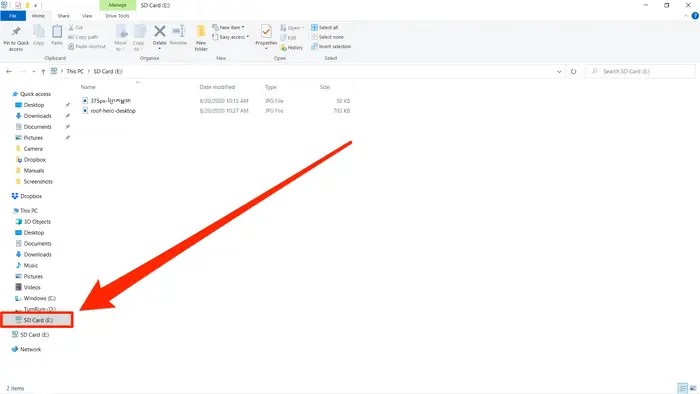Open the New item dropdown
This screenshot has width=700, height=394.
point(228,28)
